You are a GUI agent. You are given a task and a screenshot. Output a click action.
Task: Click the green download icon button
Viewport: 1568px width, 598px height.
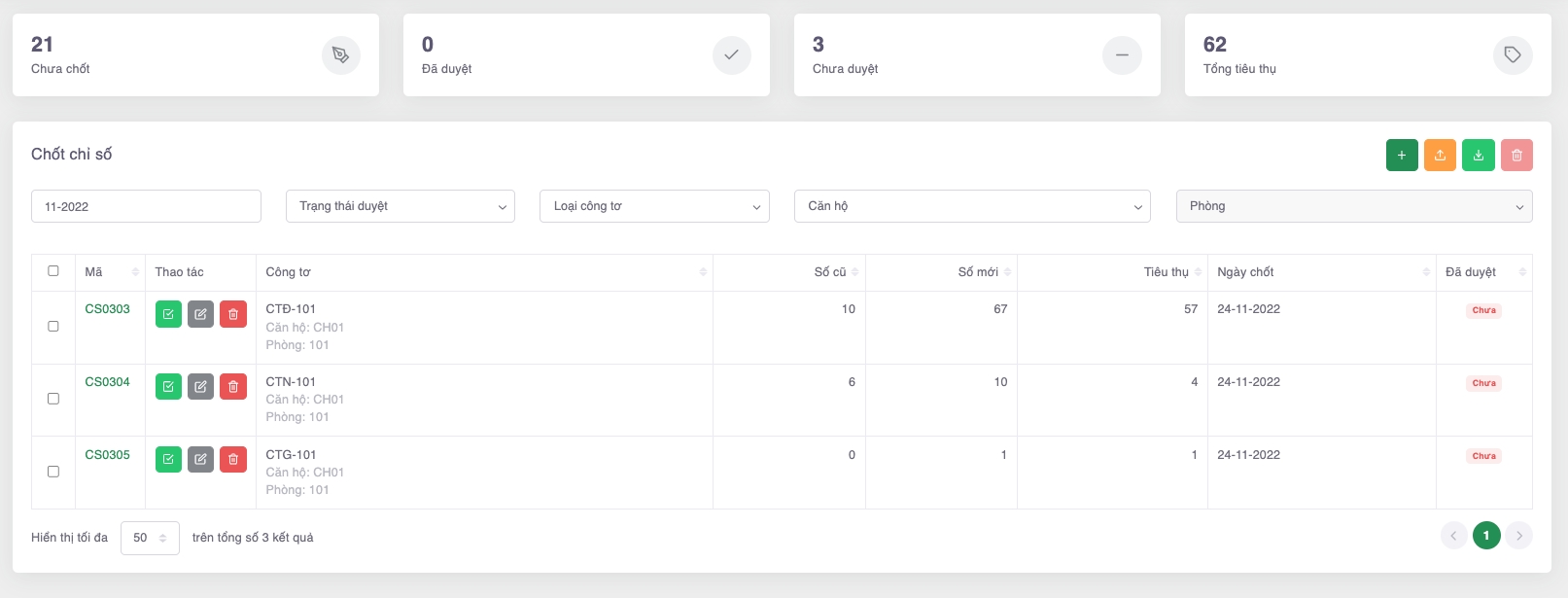point(1478,156)
